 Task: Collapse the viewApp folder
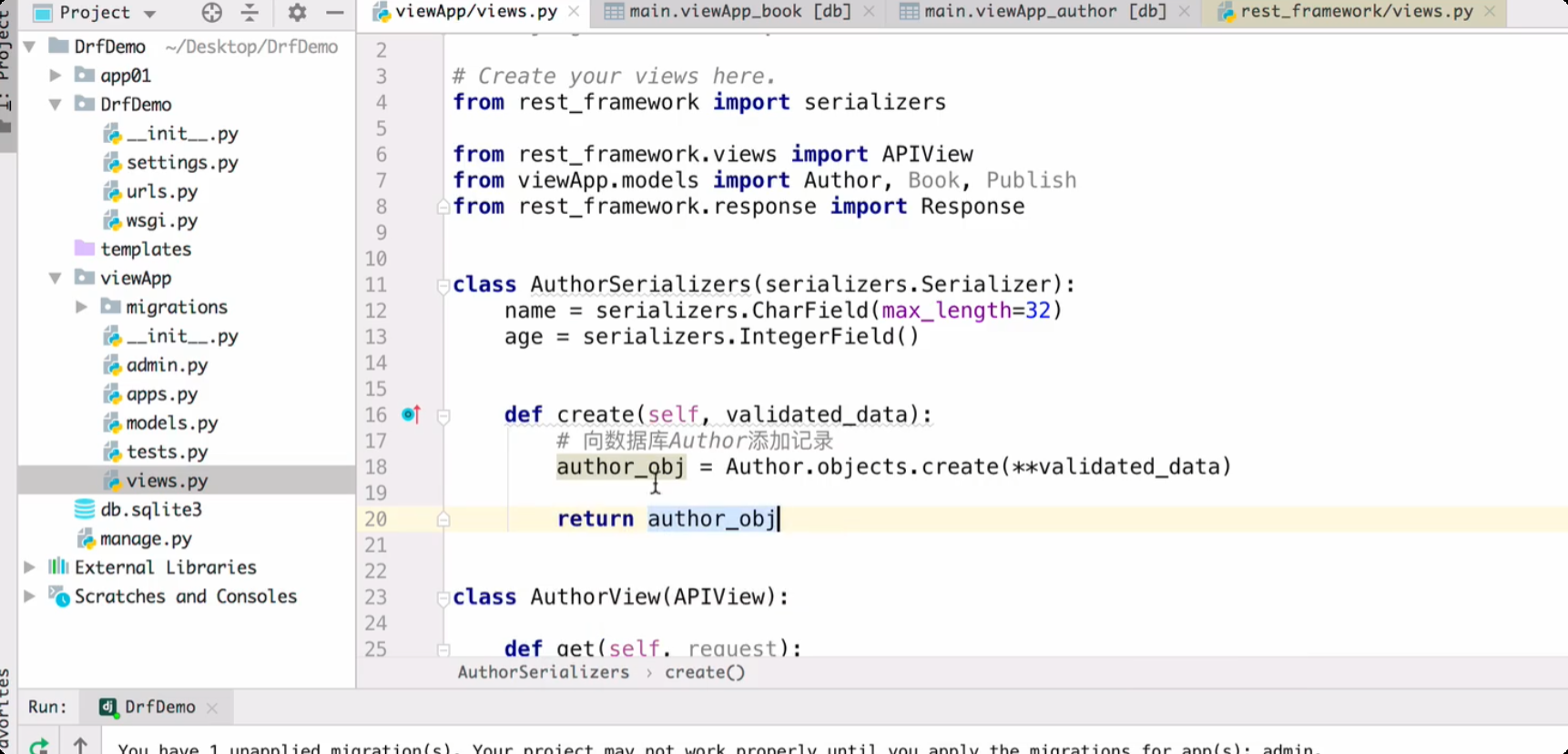click(x=56, y=278)
